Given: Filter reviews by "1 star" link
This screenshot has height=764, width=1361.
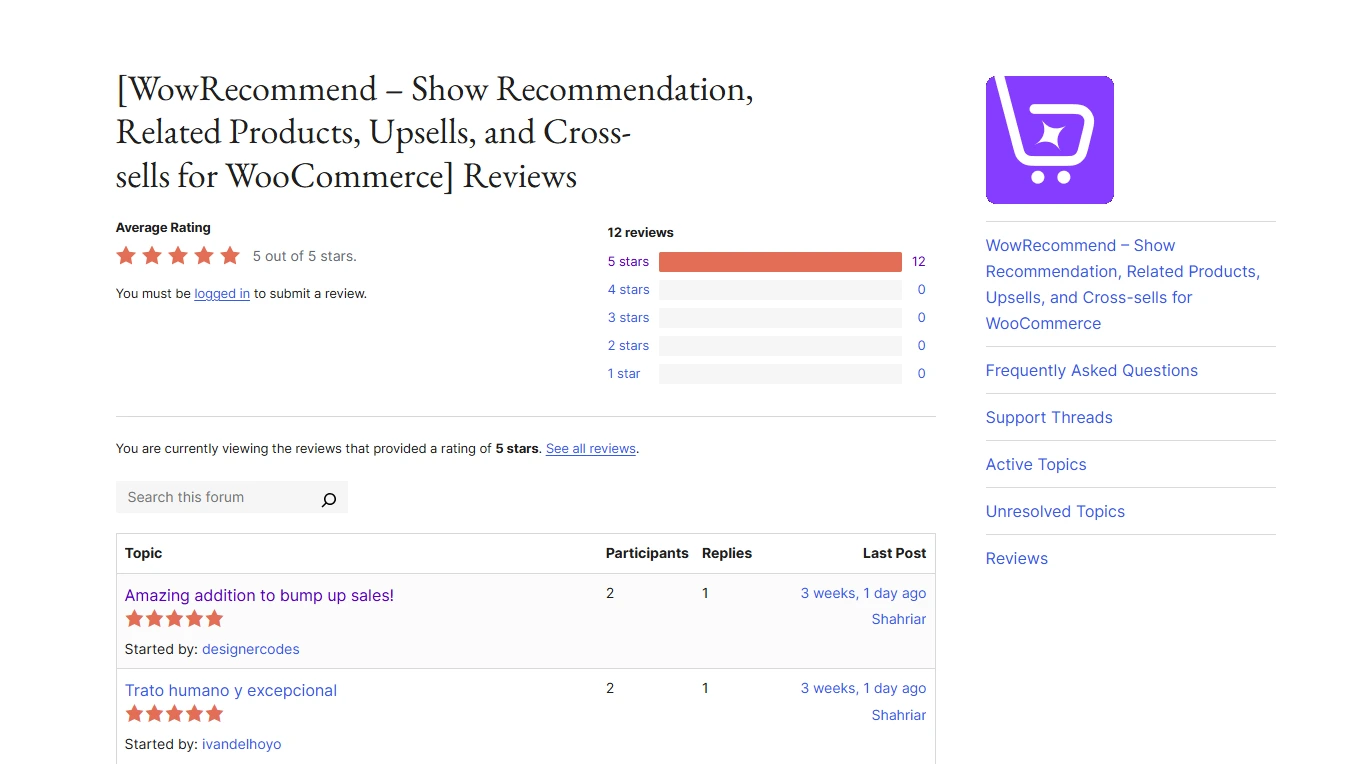Looking at the screenshot, I should click(x=624, y=374).
